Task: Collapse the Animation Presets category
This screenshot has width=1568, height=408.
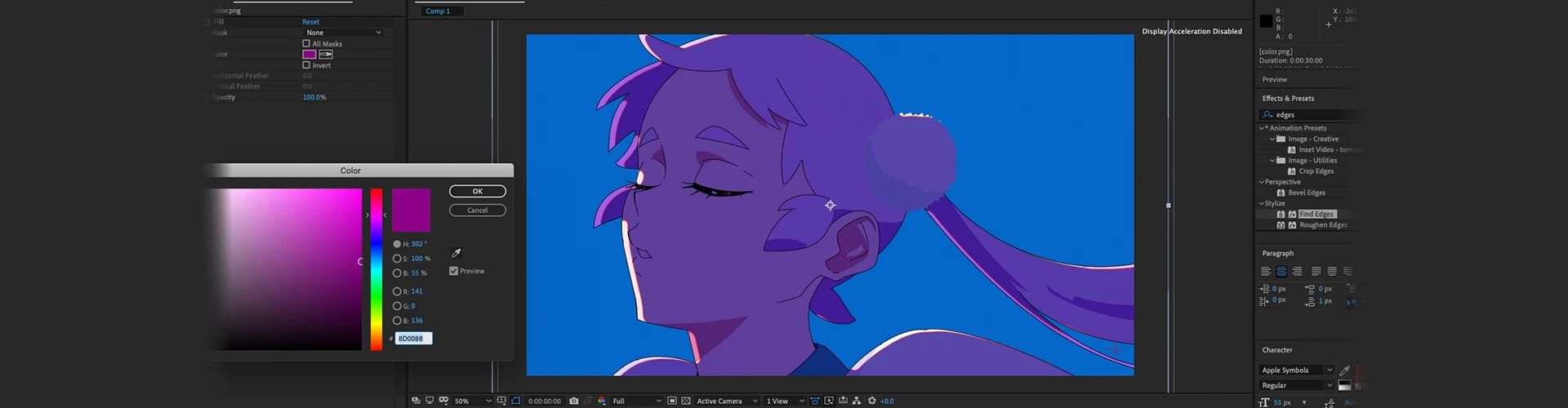Action: 1262,128
